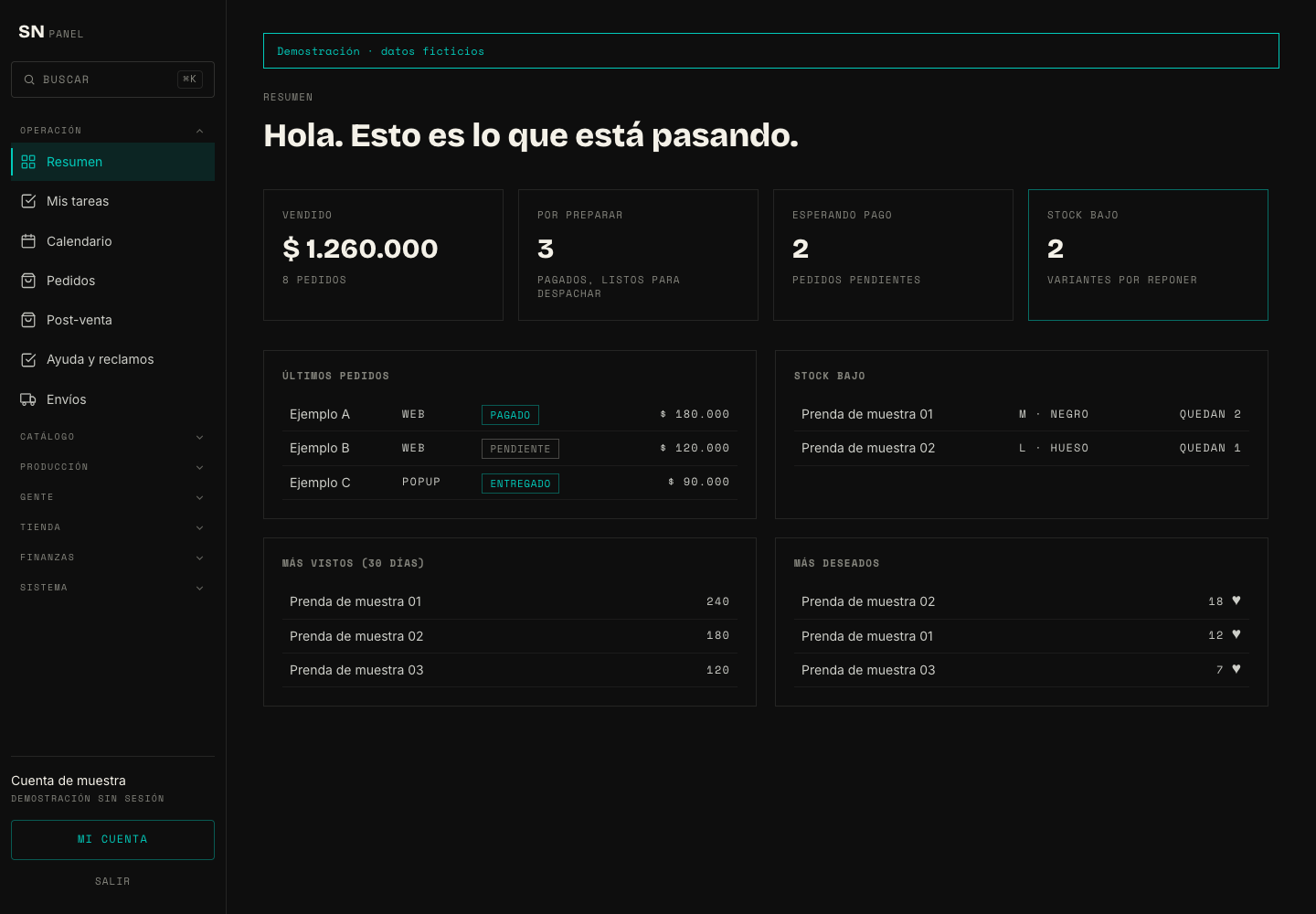Click the most-viewed row with 240 views
Screen dimensions: 1316x914
[510, 601]
